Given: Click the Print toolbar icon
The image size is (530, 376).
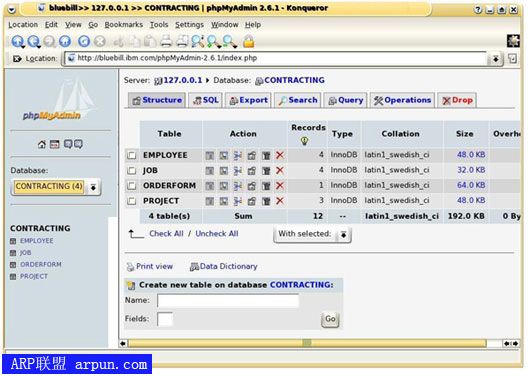Looking at the screenshot, I should [x=166, y=41].
